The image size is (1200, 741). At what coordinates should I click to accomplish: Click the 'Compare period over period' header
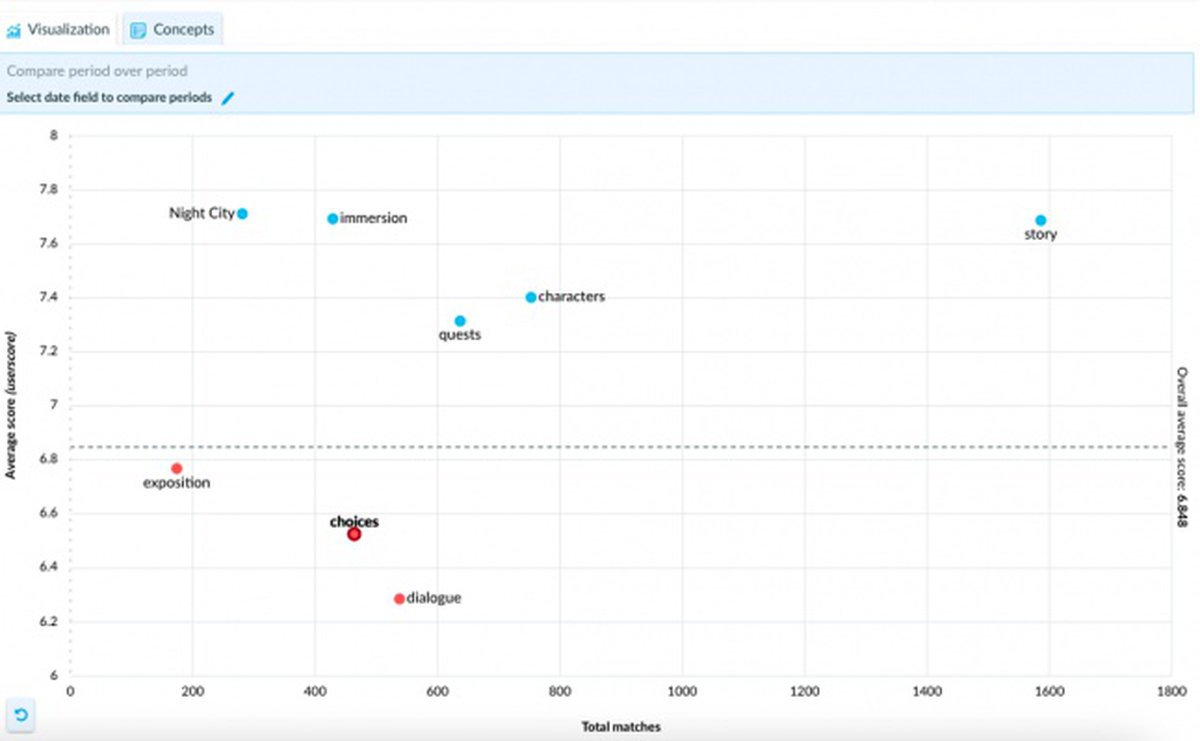(97, 72)
